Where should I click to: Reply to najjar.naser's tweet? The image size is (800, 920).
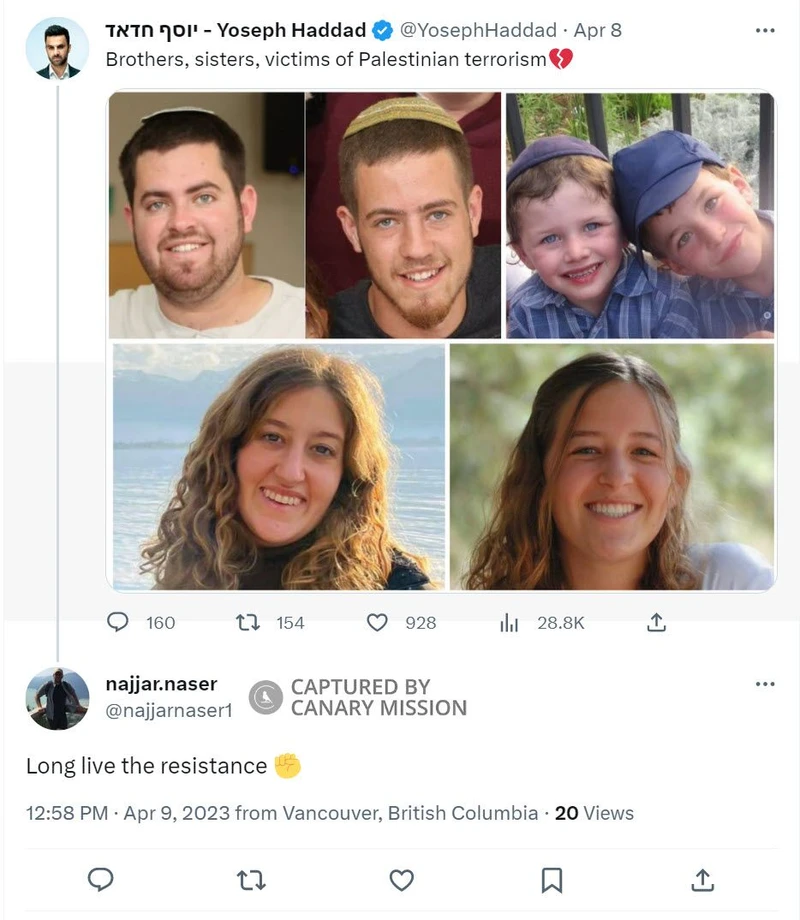coord(100,879)
